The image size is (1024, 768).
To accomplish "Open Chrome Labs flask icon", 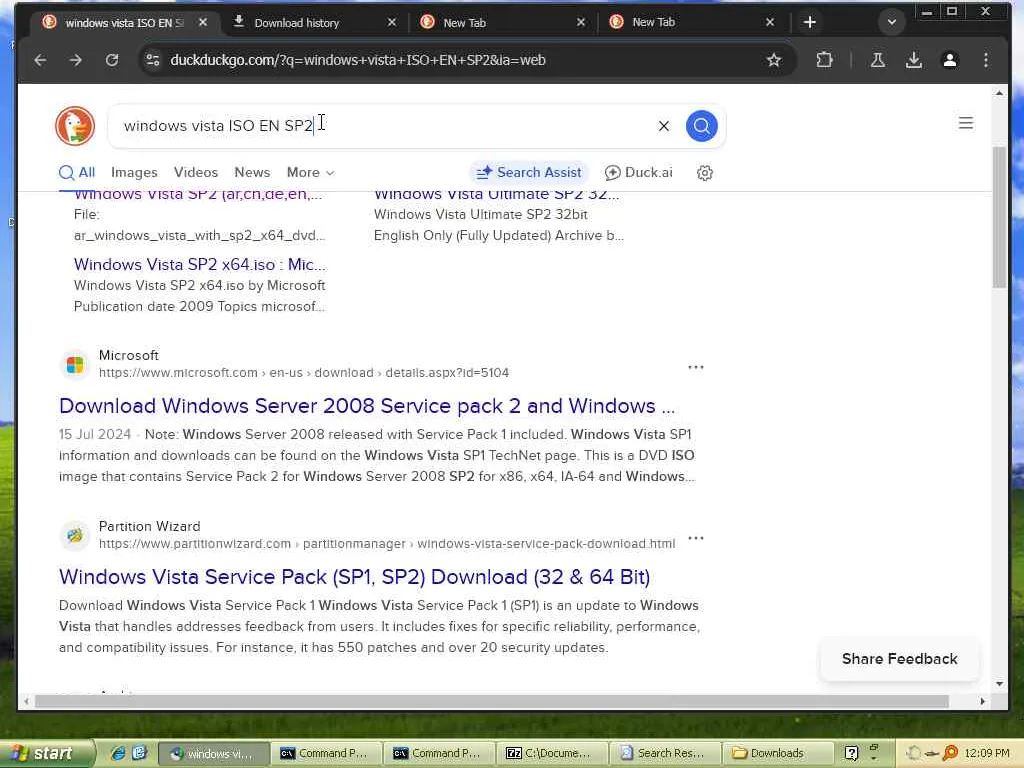I will [878, 60].
